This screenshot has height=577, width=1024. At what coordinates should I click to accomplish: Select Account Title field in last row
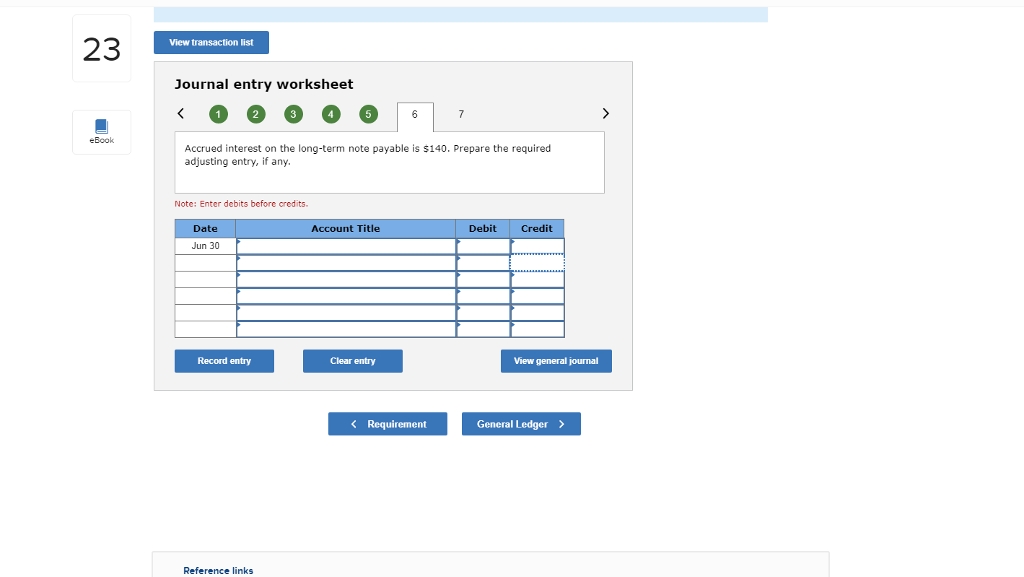(346, 329)
